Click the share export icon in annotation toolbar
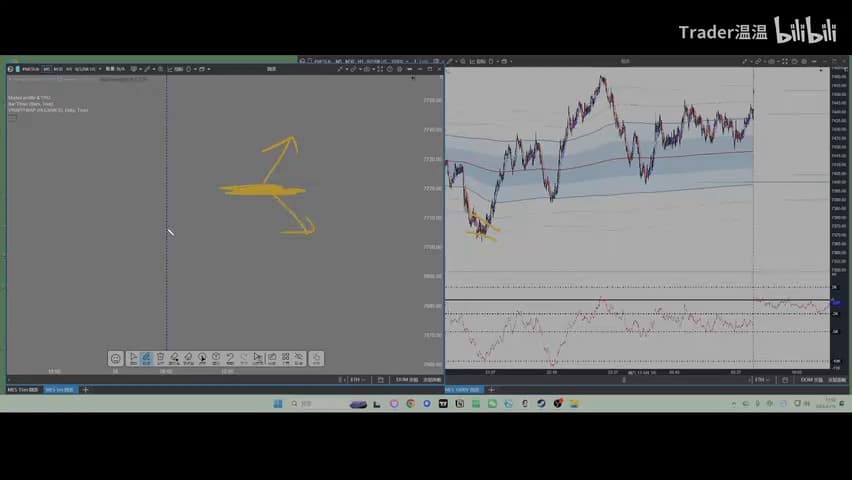Image resolution: width=852 pixels, height=480 pixels. [x=272, y=358]
